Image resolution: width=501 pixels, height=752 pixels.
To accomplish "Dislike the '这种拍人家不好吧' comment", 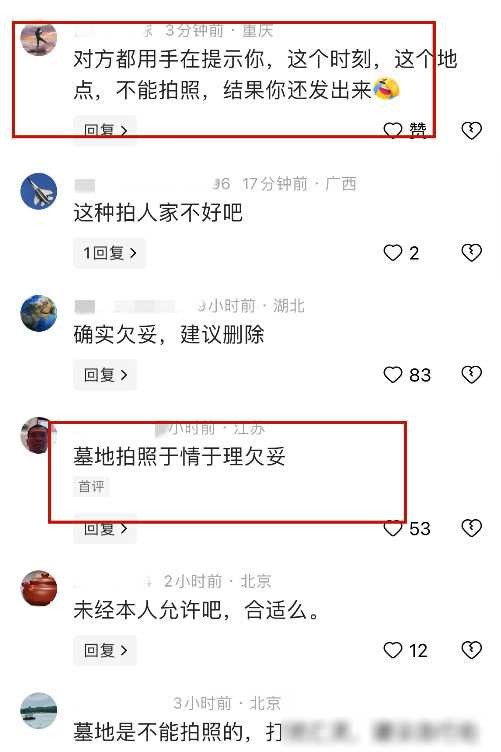I will point(471,253).
